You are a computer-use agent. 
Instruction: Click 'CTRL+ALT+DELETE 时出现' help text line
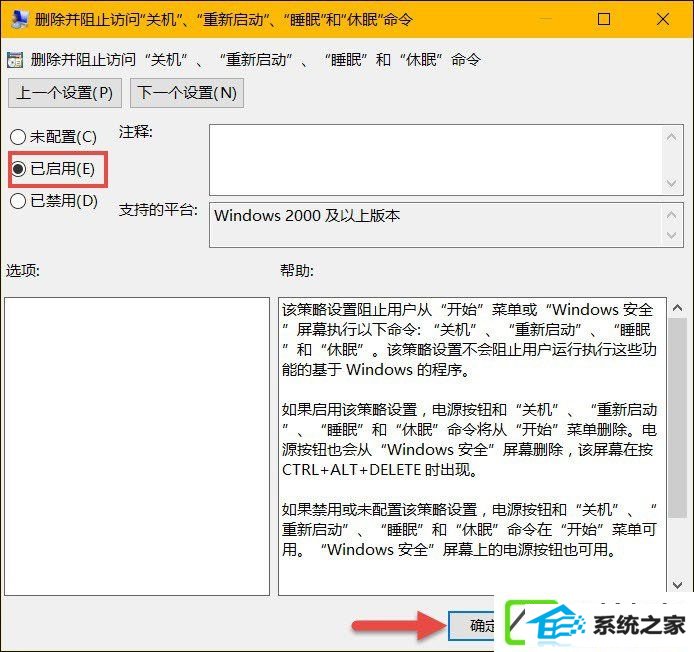(380, 469)
